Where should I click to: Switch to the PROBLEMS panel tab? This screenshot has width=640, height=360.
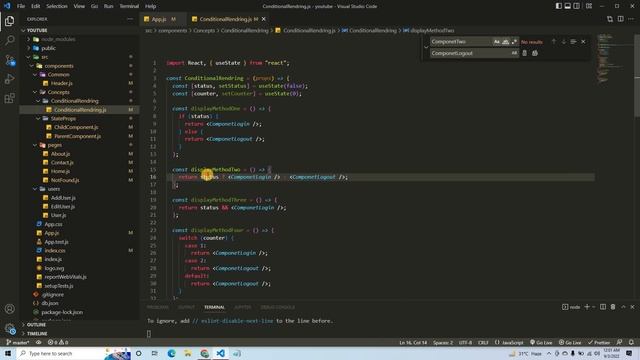pyautogui.click(x=157, y=307)
